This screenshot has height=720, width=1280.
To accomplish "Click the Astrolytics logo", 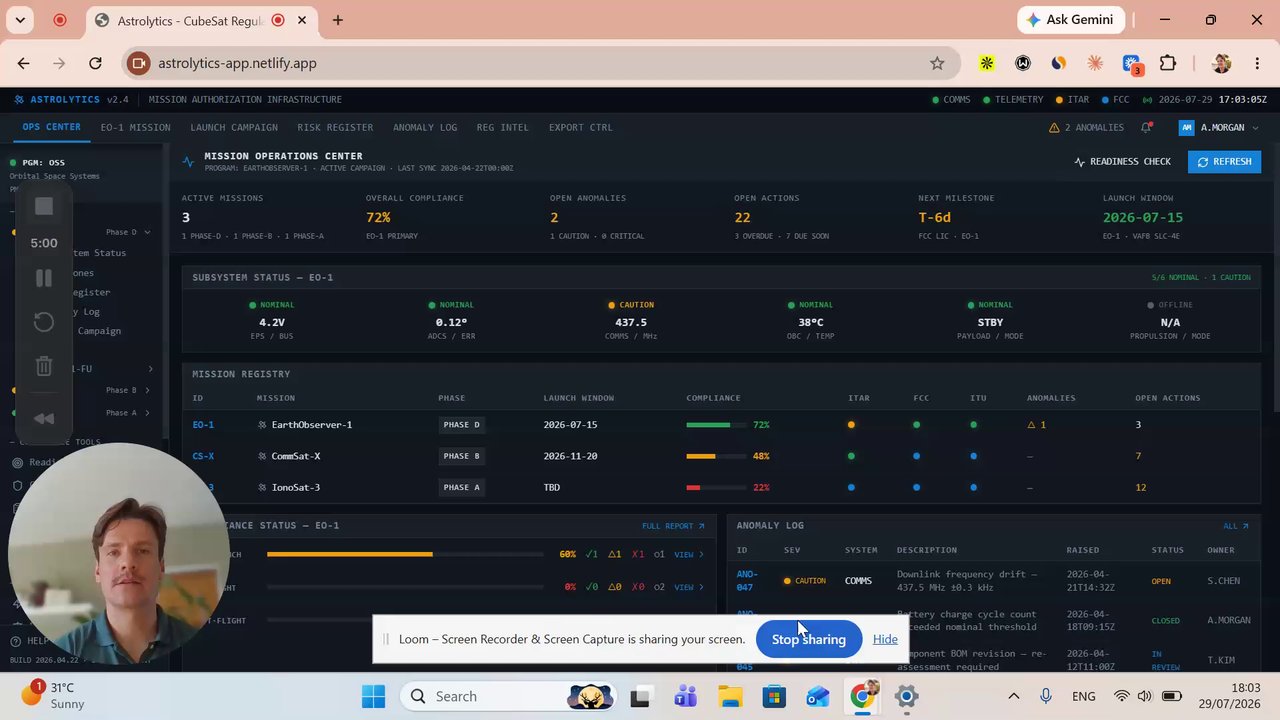I will (x=57, y=99).
